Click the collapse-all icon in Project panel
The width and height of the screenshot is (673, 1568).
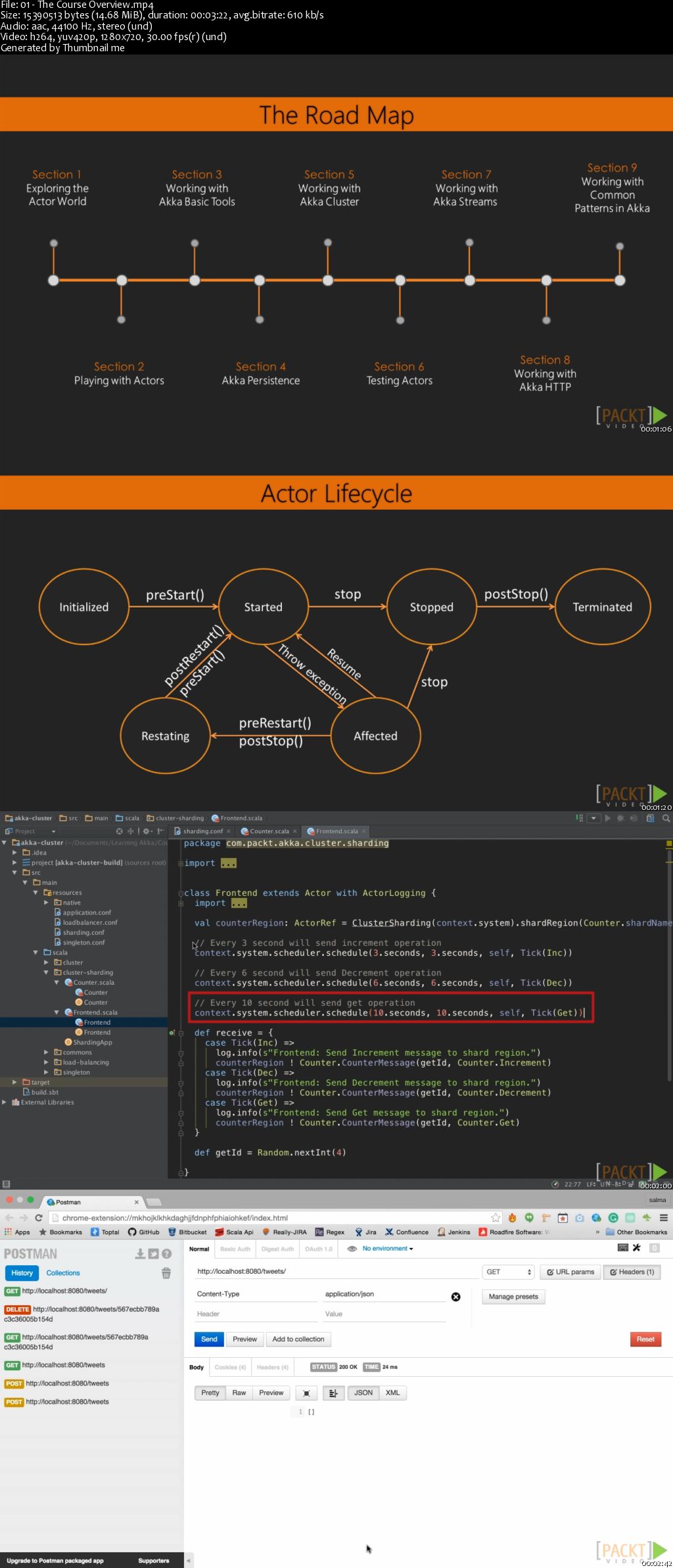pyautogui.click(x=130, y=831)
